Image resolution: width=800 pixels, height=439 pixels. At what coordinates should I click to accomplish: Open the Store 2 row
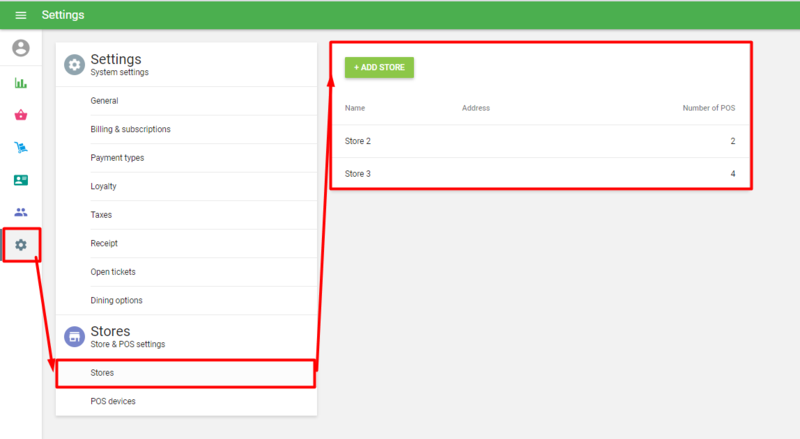point(540,141)
